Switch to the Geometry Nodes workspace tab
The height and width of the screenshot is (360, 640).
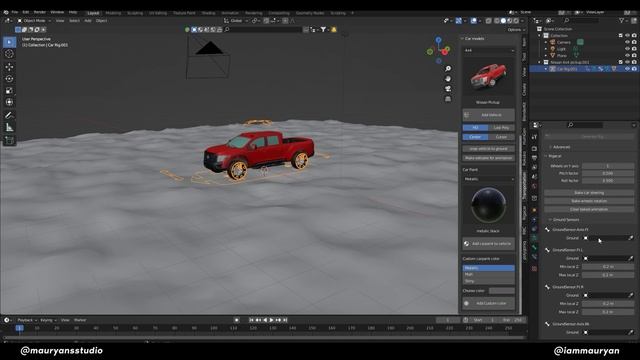pyautogui.click(x=310, y=13)
